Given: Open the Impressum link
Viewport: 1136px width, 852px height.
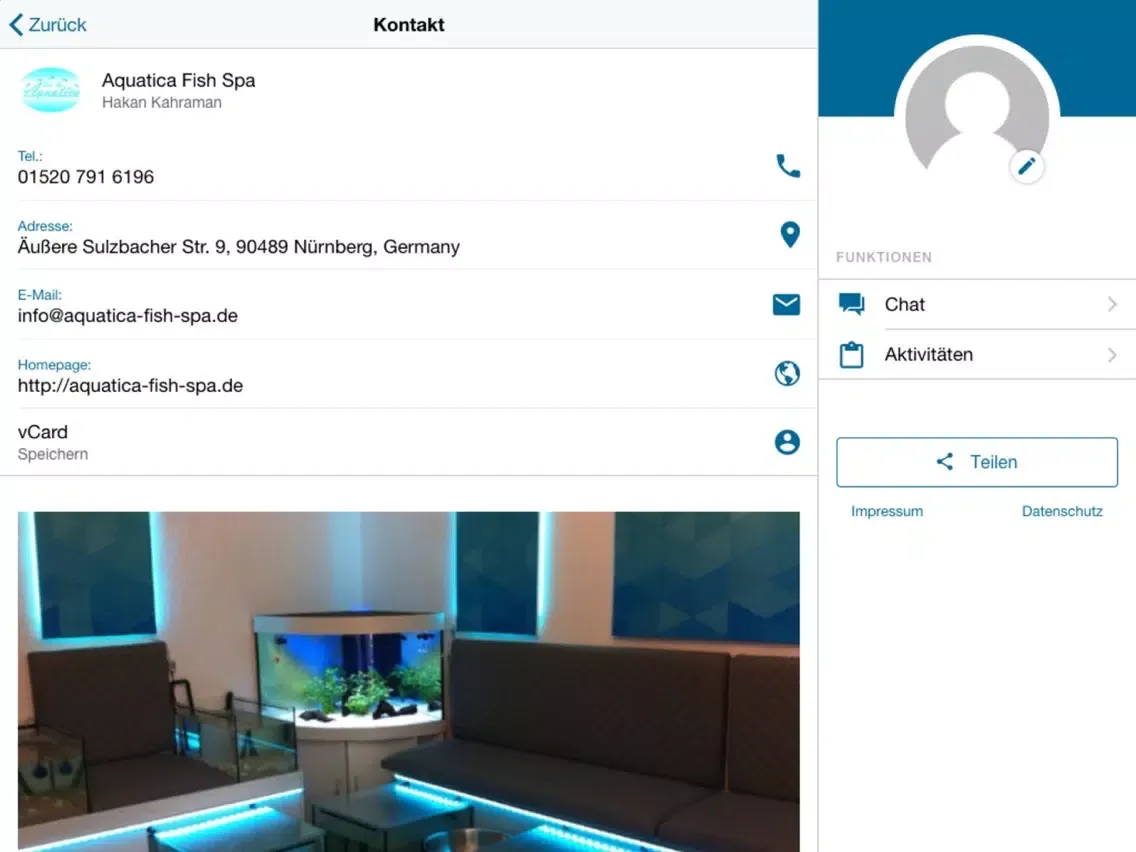Looking at the screenshot, I should pos(886,511).
